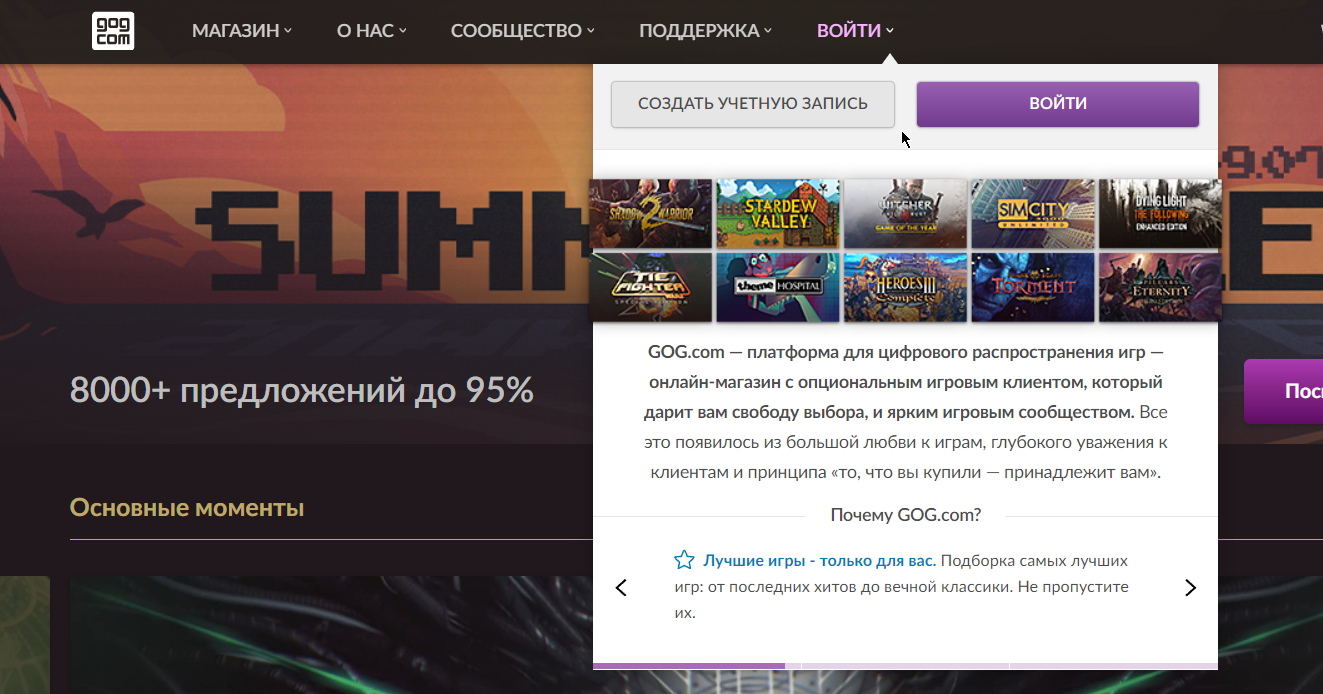The image size is (1323, 694).
Task: Toggle the chevron beside ВОЙТИ in navbar
Action: click(x=889, y=31)
